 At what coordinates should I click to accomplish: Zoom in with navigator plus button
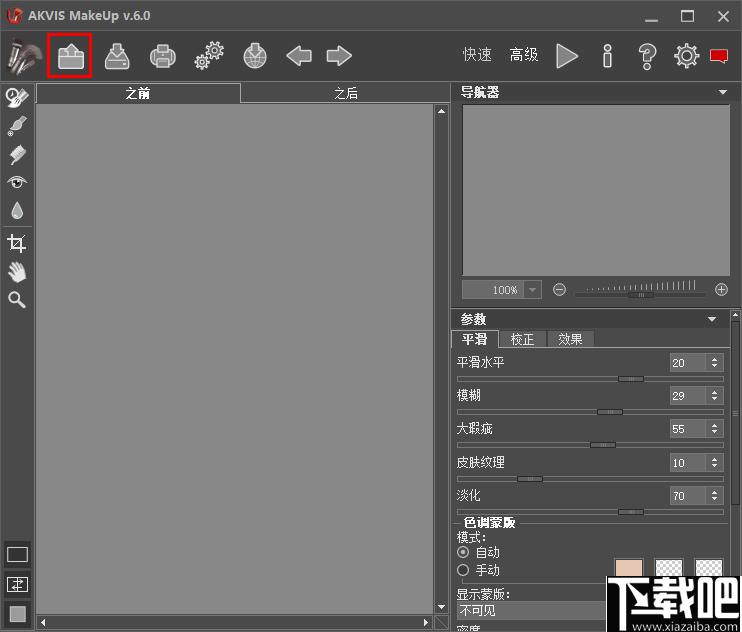coord(721,290)
